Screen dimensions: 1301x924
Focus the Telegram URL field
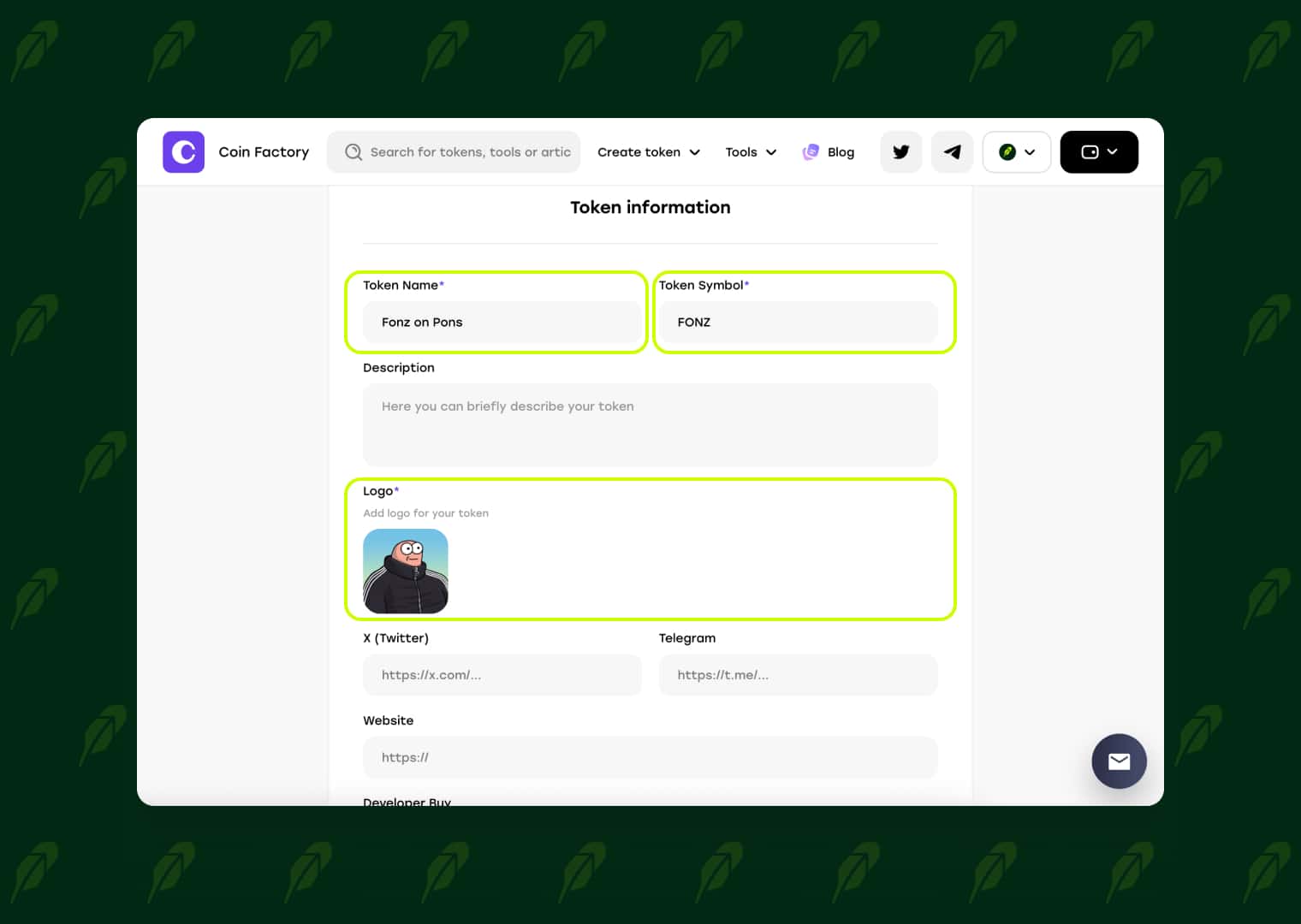point(799,675)
